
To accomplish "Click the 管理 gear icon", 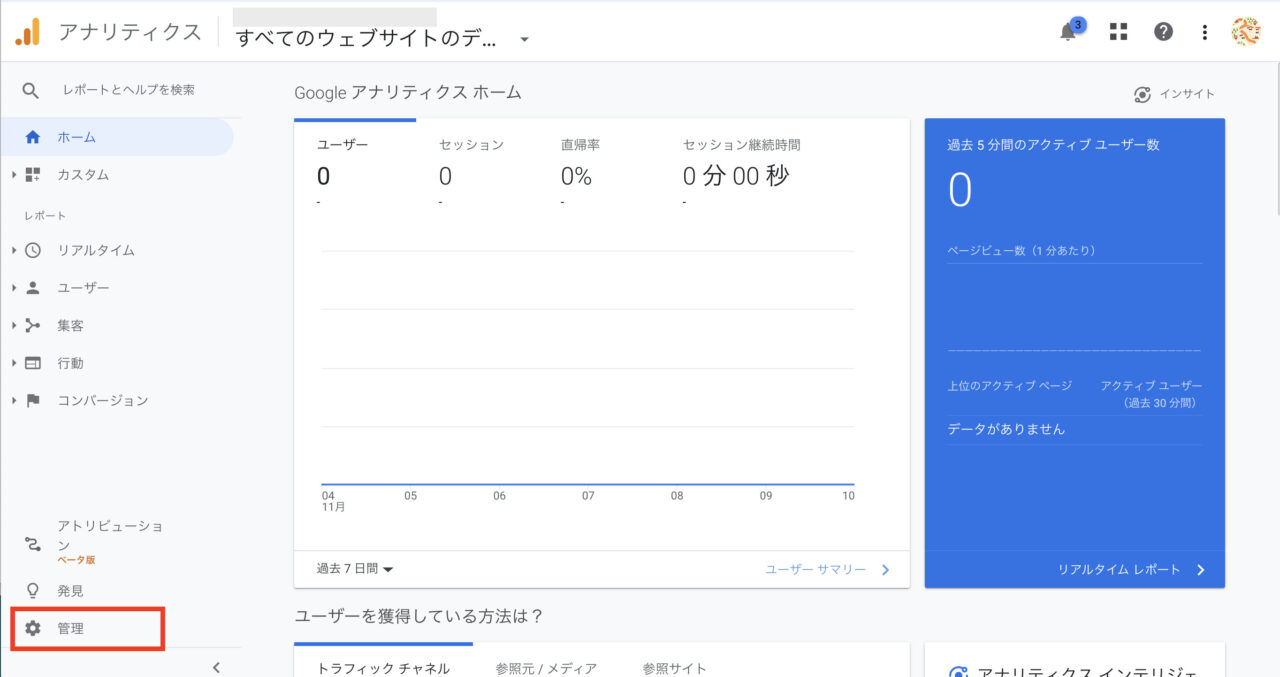I will click(33, 628).
